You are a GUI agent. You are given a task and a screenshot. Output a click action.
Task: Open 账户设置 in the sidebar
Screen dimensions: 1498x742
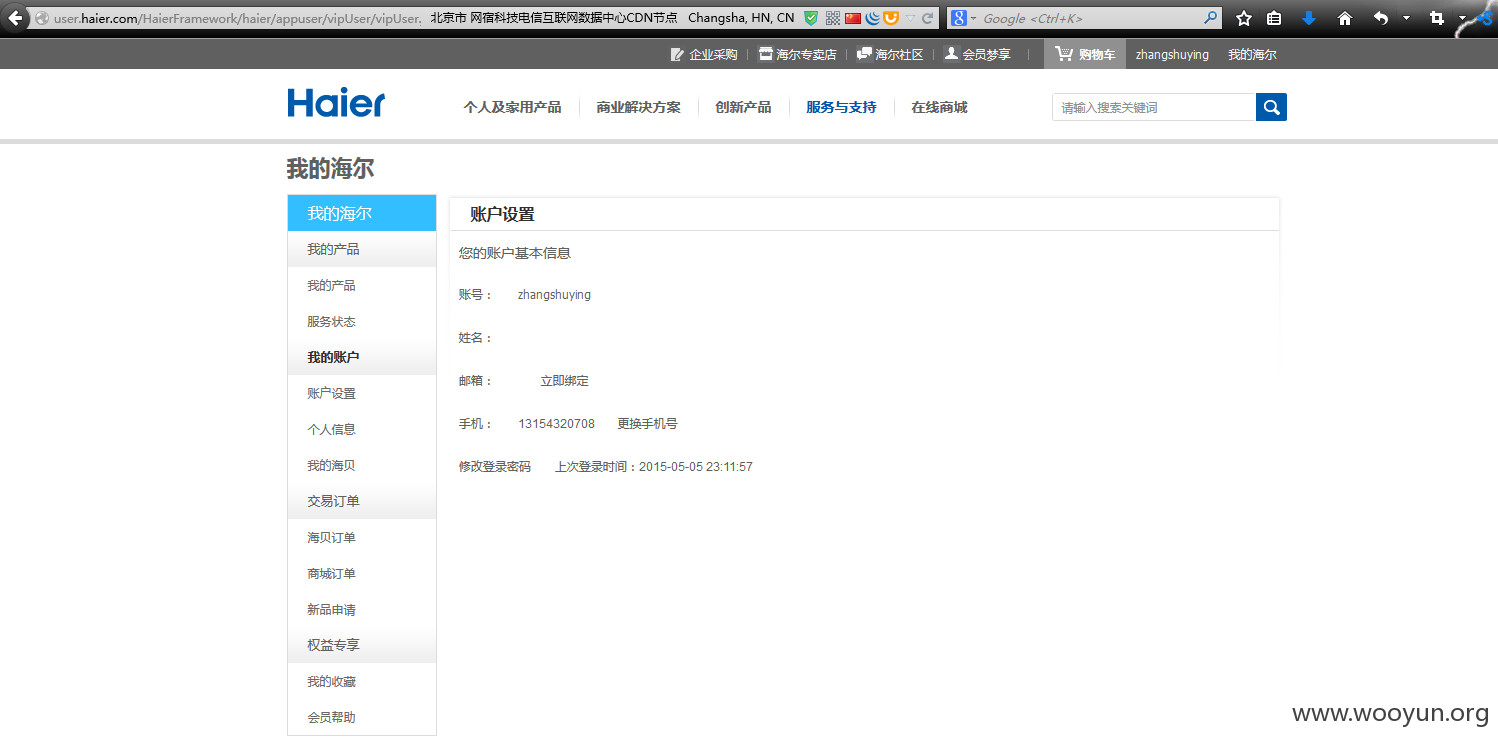pos(331,394)
